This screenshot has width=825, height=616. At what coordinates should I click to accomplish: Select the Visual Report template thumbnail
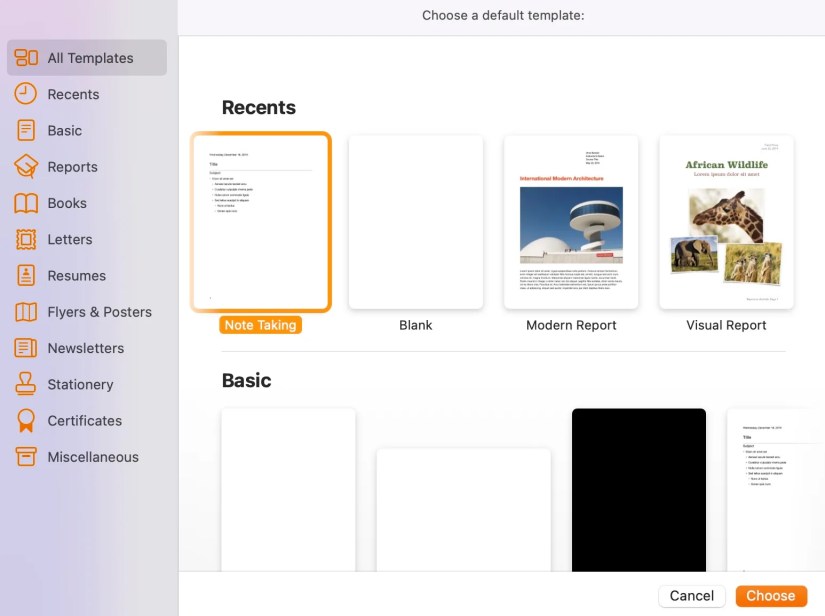point(726,222)
